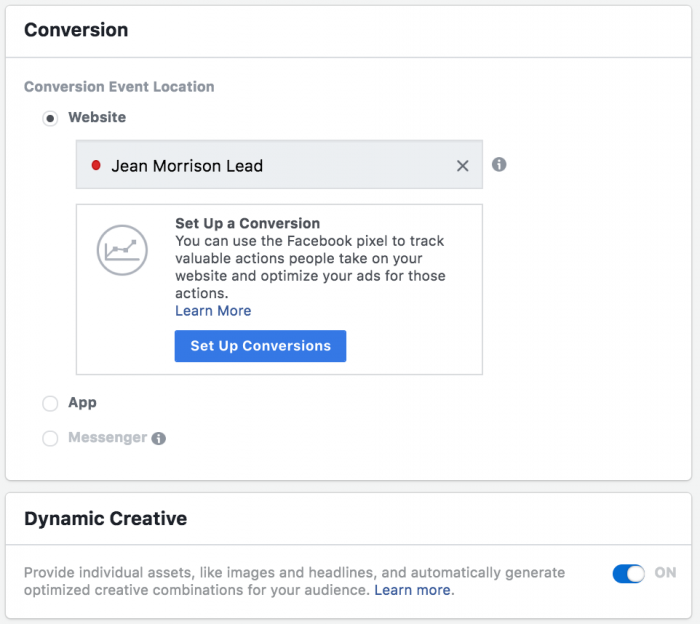Open the Jean Morrison Lead pixel field
This screenshot has width=700, height=624.
[x=279, y=165]
